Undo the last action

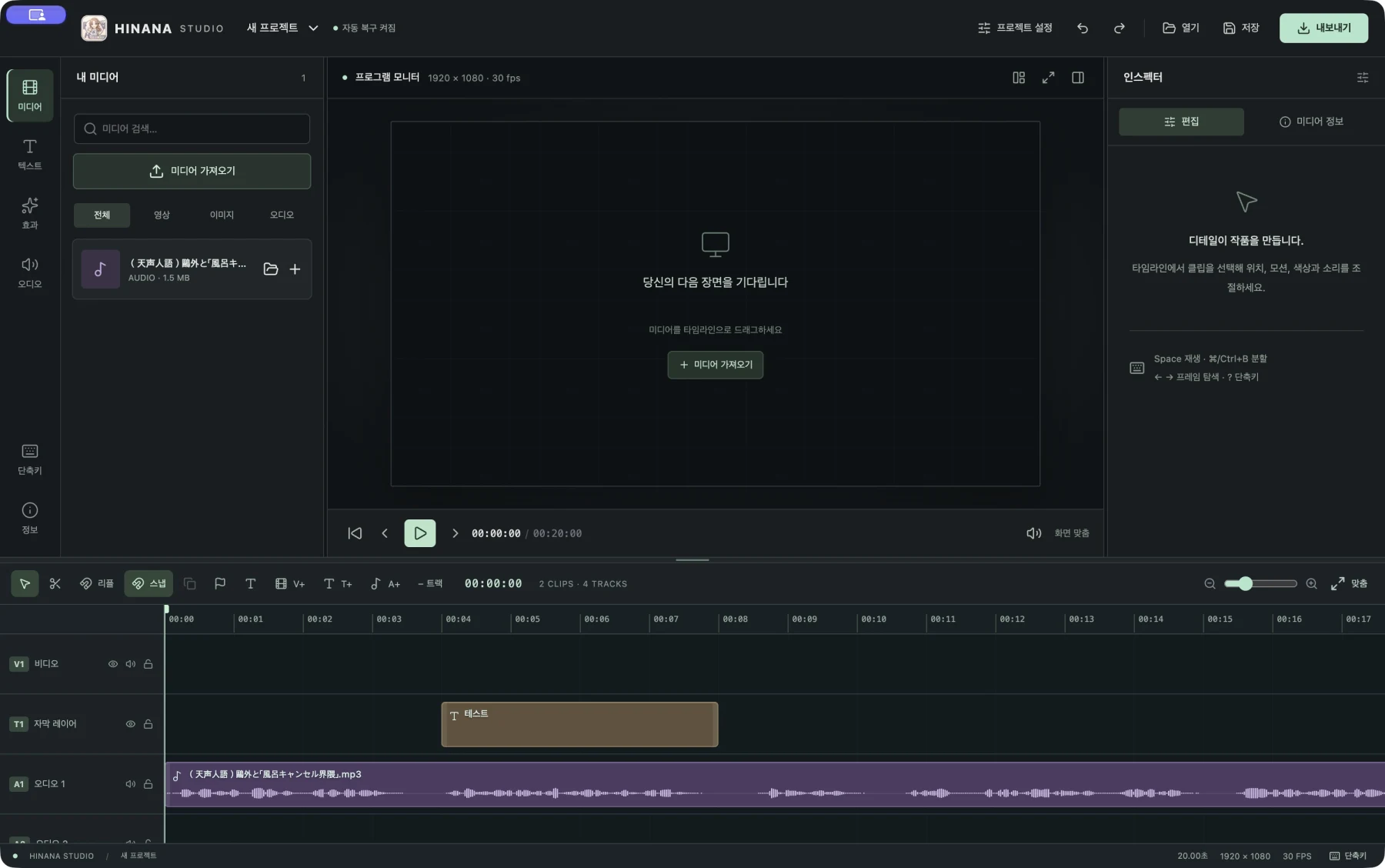click(1083, 28)
